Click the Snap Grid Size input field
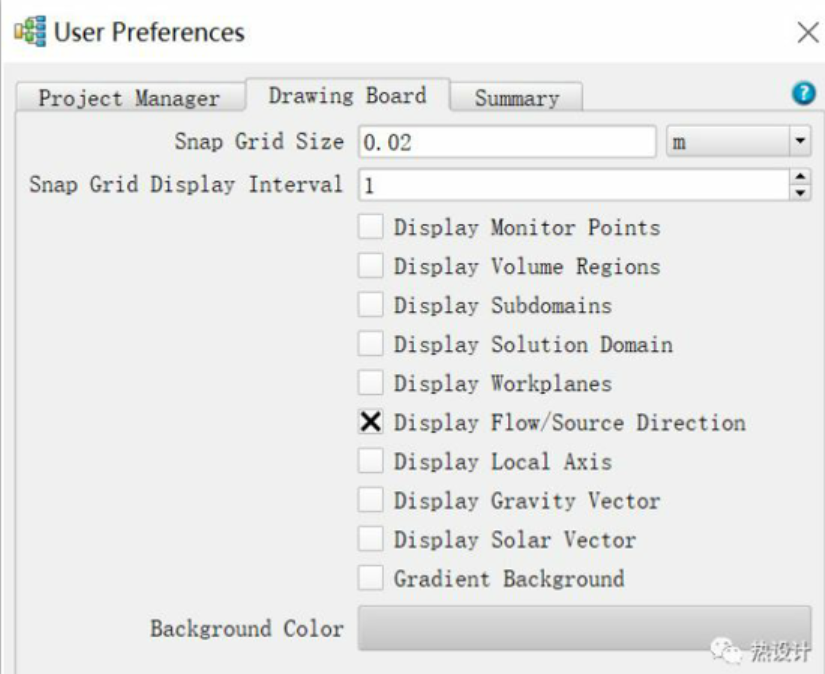The height and width of the screenshot is (674, 825). [507, 142]
